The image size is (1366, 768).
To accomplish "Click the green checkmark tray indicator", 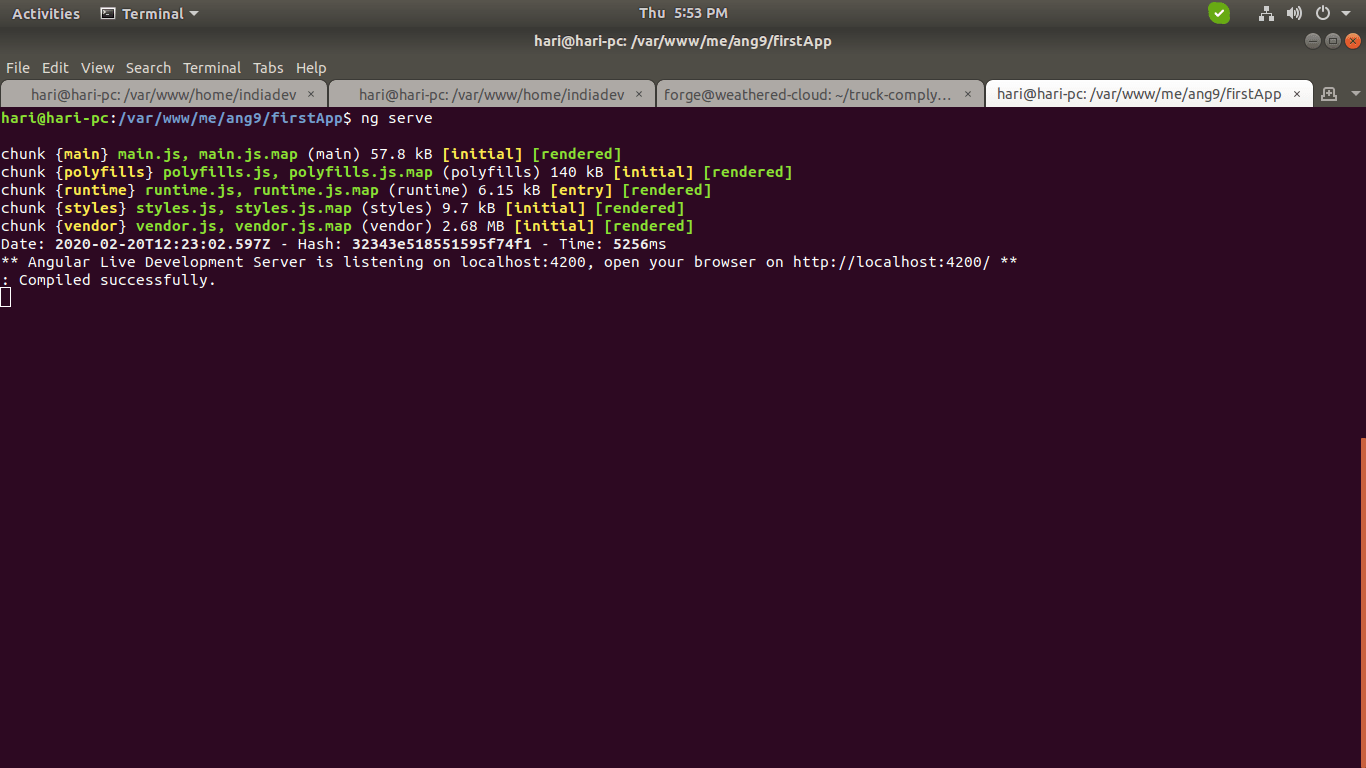I will [1218, 13].
